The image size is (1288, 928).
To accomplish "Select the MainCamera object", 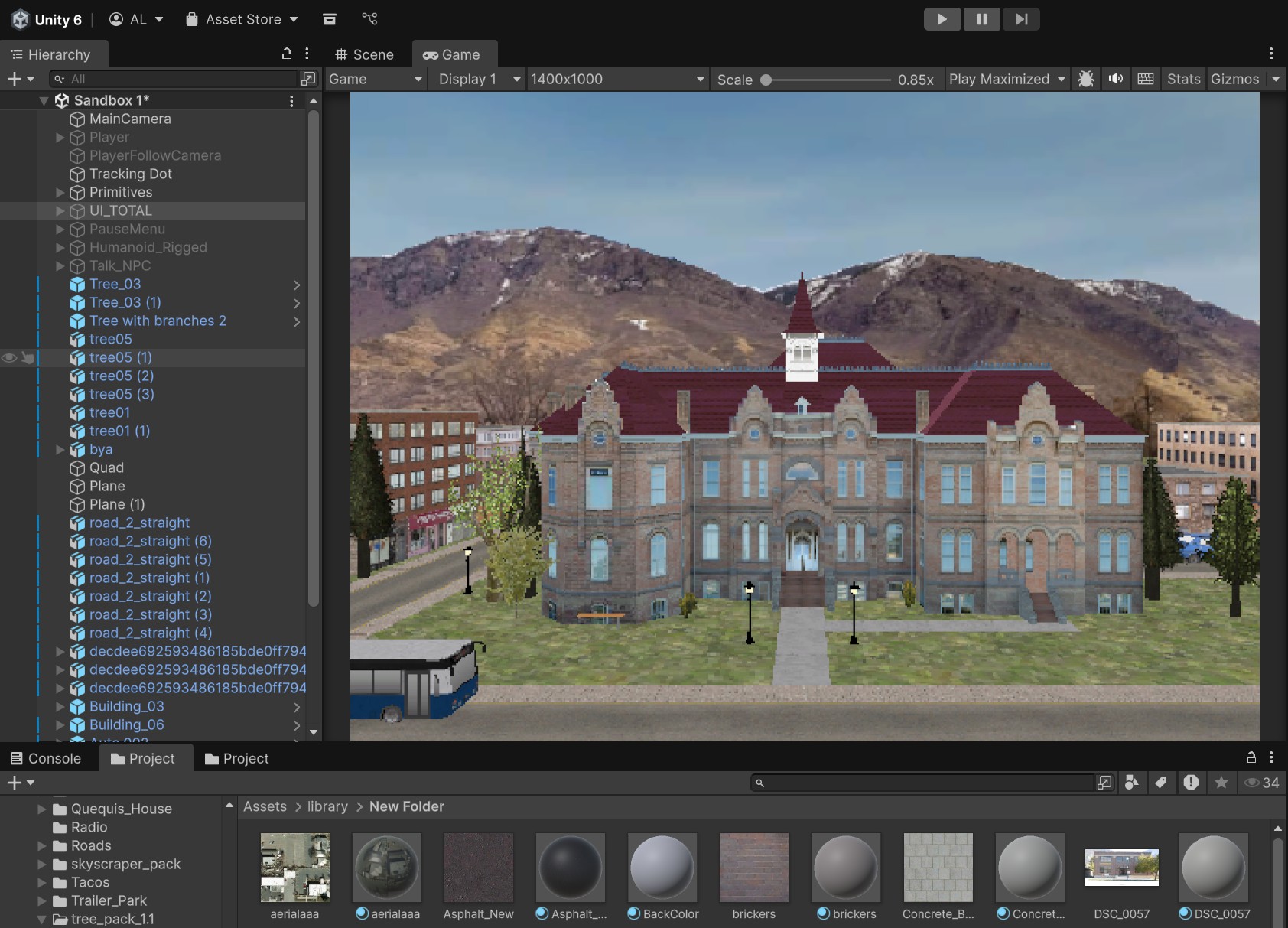I will point(130,119).
